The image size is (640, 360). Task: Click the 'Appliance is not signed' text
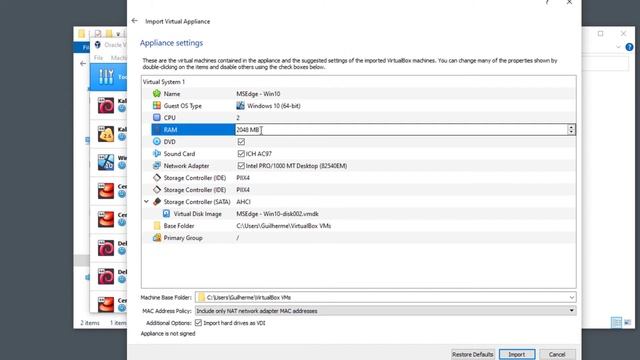[168, 333]
